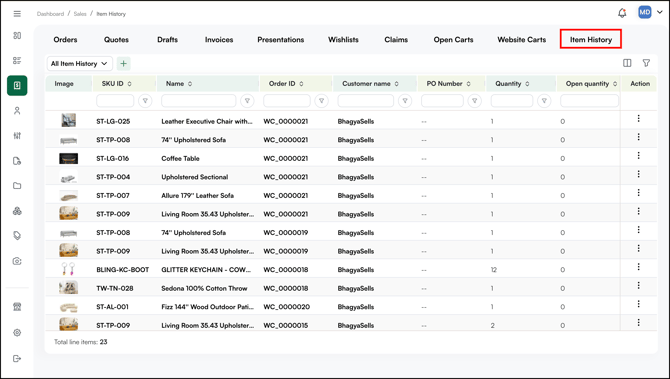
Task: Open the SKU ID column filter funnel
Action: (x=145, y=101)
